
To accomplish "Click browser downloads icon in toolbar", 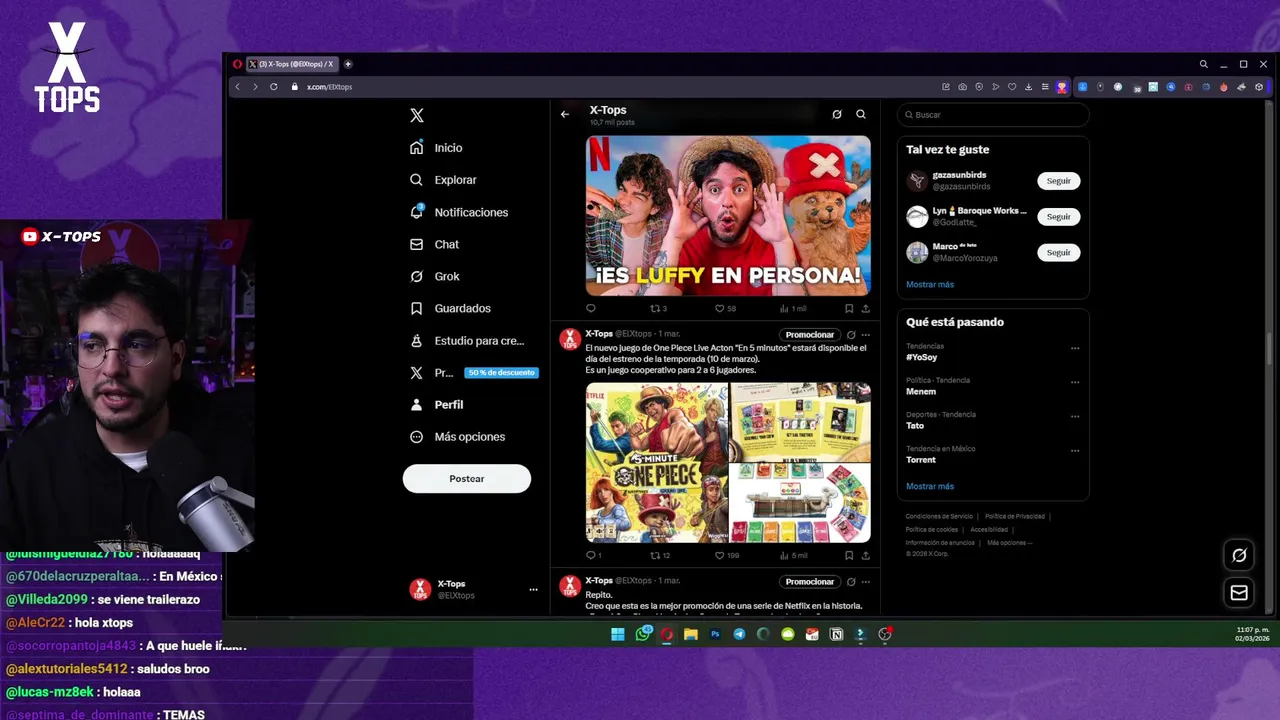I will pyautogui.click(x=1029, y=87).
